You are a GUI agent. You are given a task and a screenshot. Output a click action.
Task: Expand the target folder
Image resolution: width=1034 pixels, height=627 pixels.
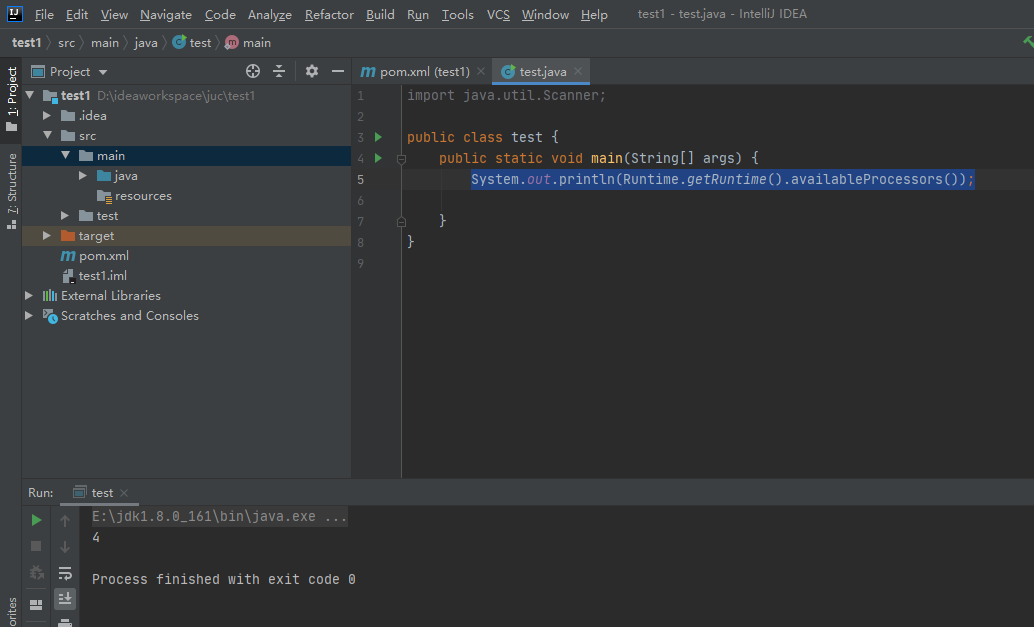pos(45,235)
